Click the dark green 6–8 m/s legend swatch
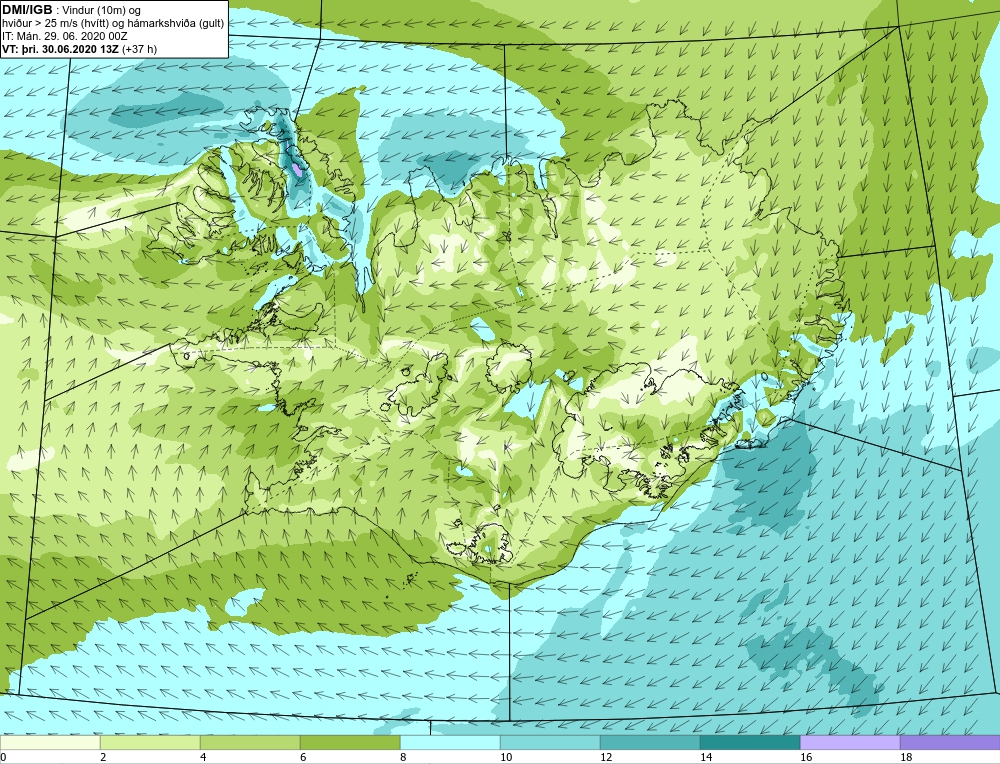Image resolution: width=1000 pixels, height=764 pixels. point(350,742)
